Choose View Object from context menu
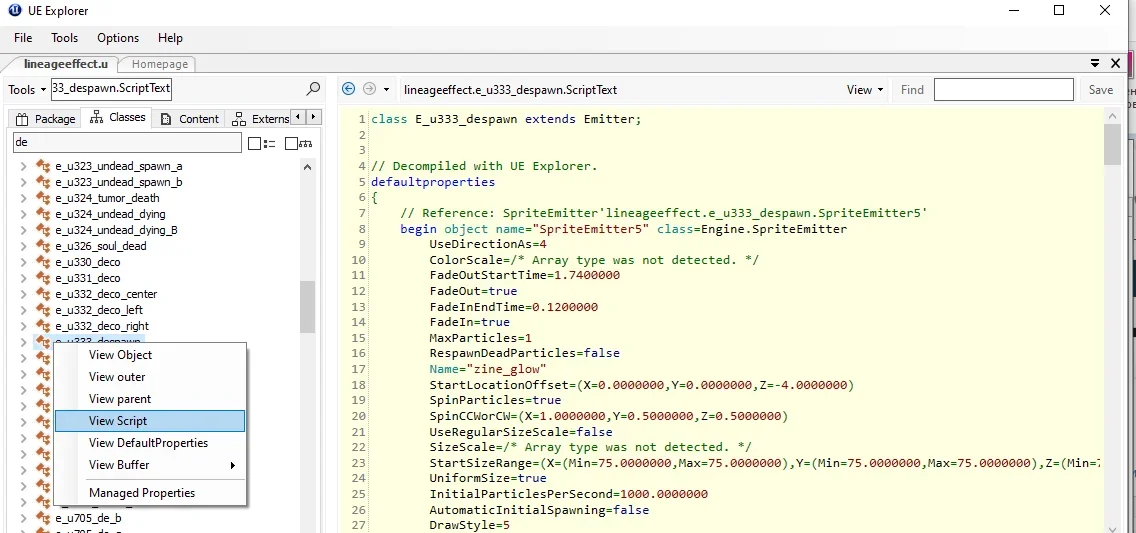This screenshot has width=1136, height=533. click(x=150, y=355)
